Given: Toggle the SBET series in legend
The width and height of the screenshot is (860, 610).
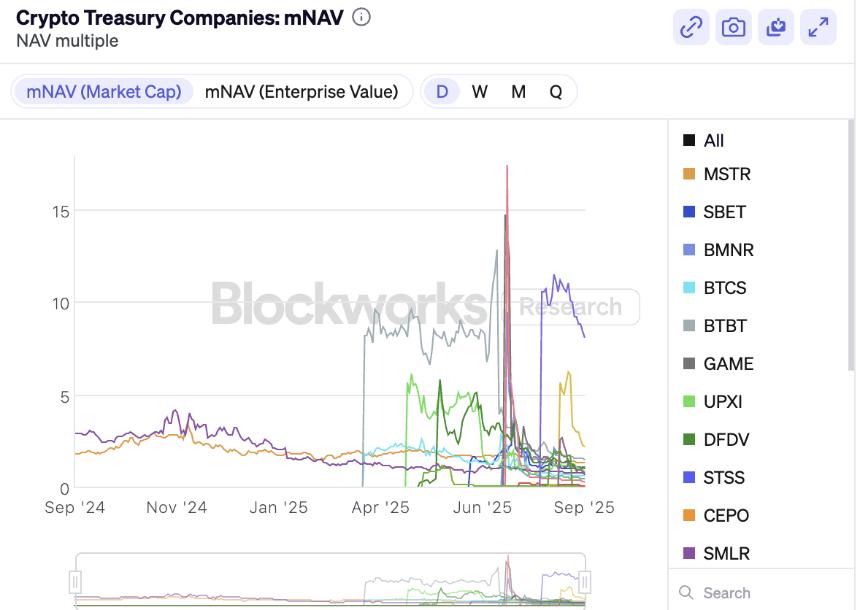Looking at the screenshot, I should (724, 212).
